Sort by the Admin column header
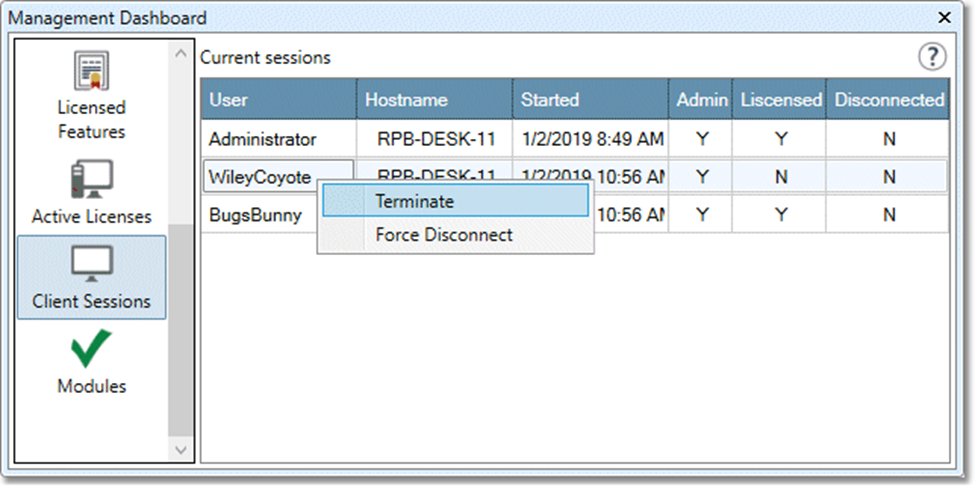Screen dimensions: 975x488 [x=701, y=100]
